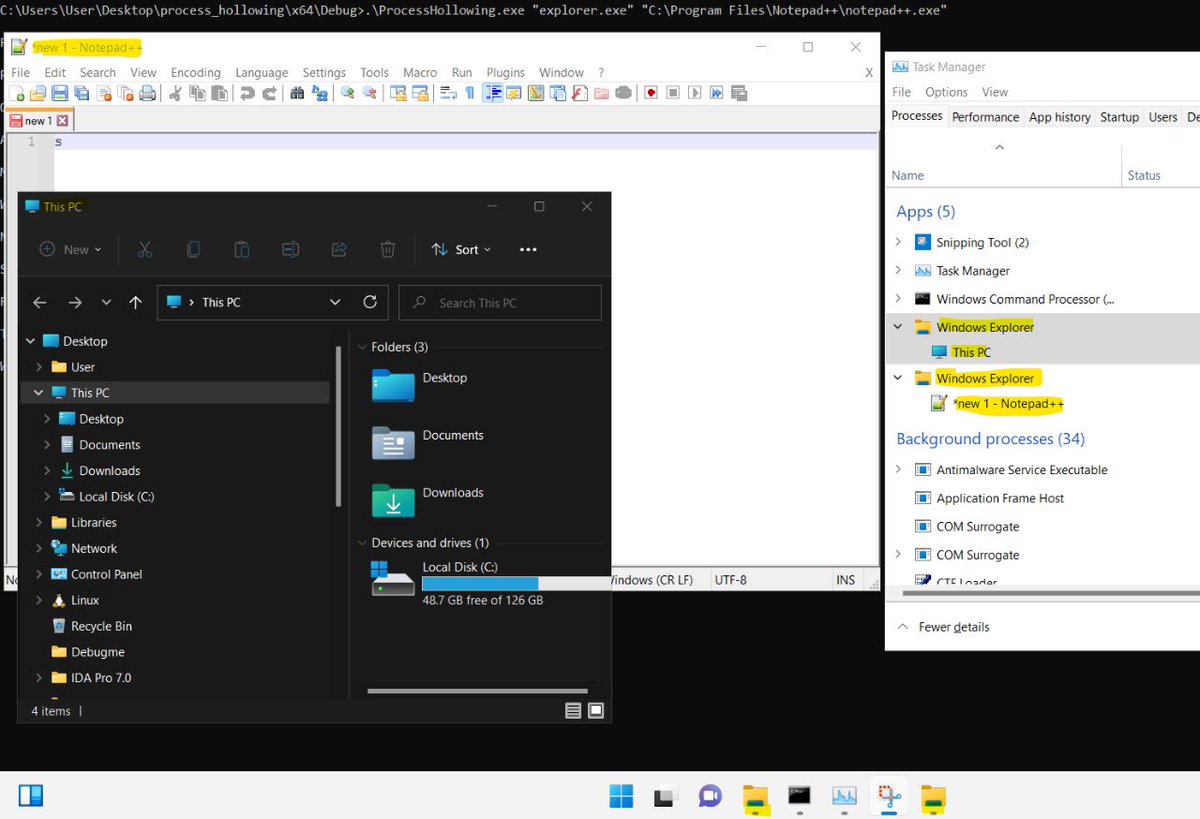Toggle INS insert mode in Notepad++ status bar
Image resolution: width=1200 pixels, height=819 pixels.
click(846, 580)
